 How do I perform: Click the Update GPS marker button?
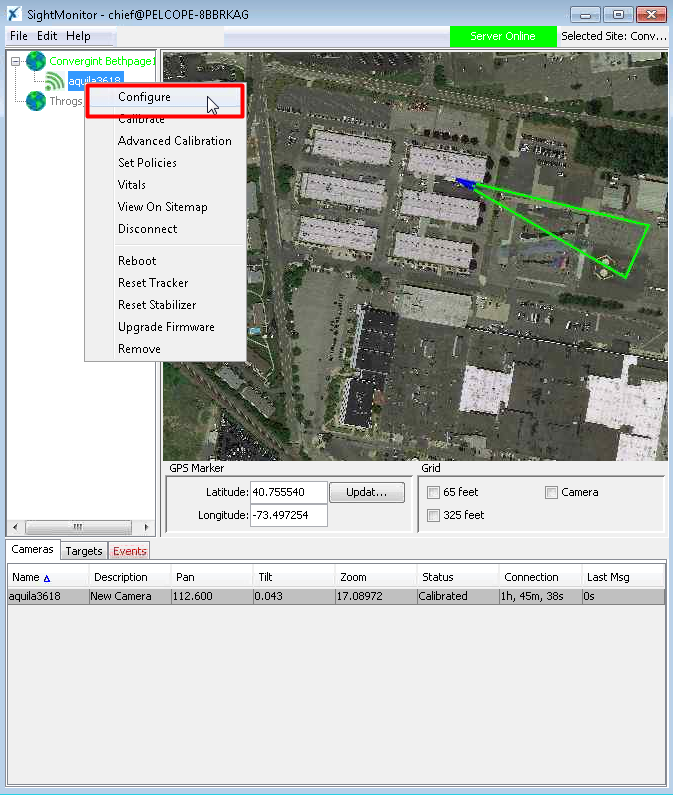(367, 492)
